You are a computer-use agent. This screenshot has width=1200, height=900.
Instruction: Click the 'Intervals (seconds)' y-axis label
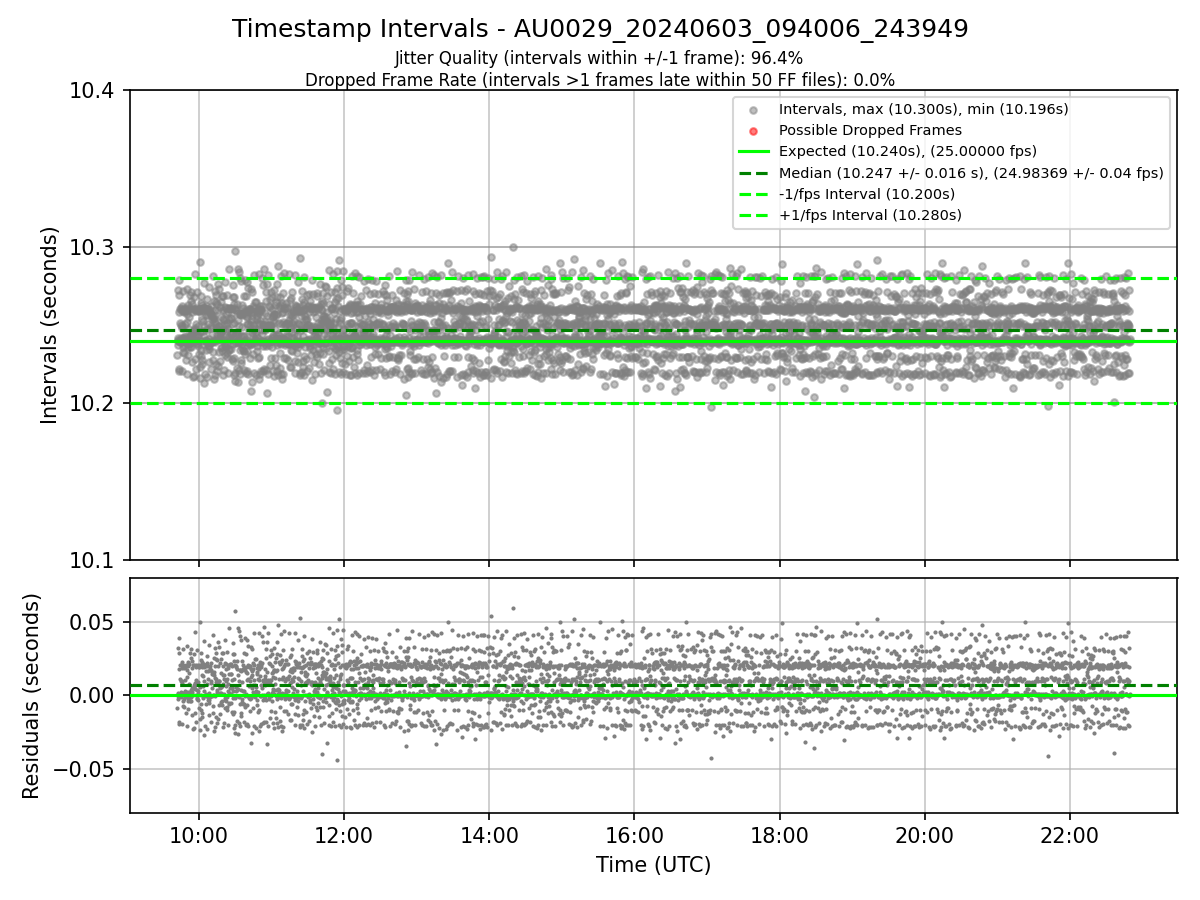tap(50, 325)
